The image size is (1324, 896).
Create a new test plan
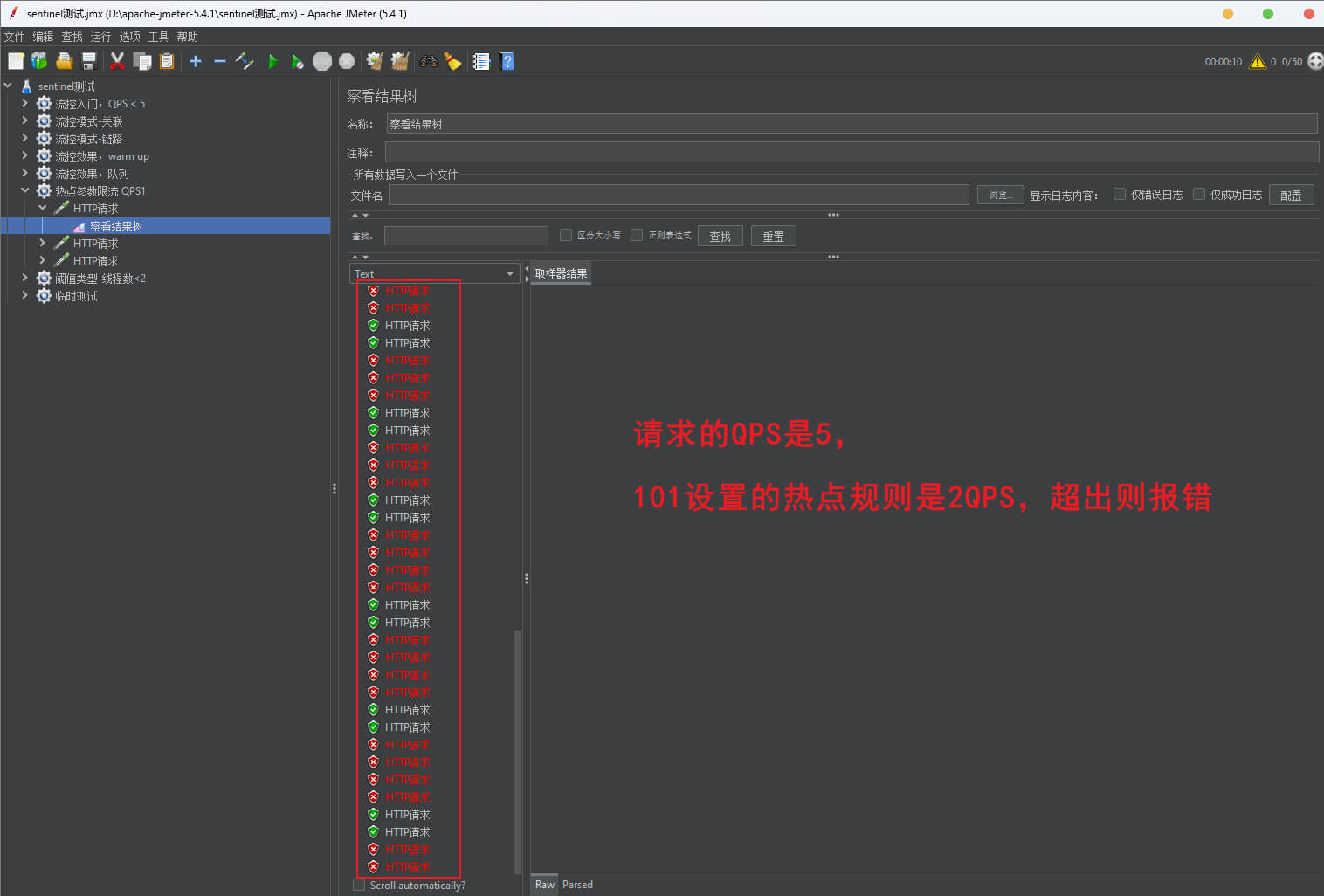coord(16,61)
